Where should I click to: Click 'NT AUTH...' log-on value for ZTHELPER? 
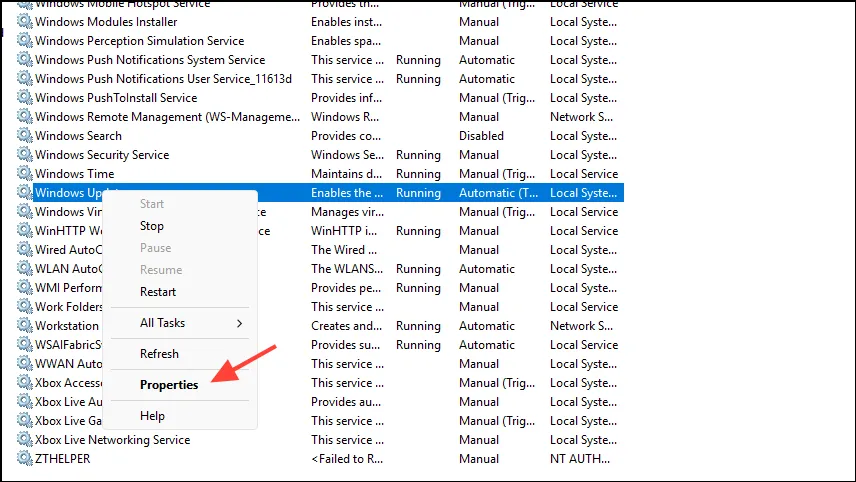[x=580, y=459]
